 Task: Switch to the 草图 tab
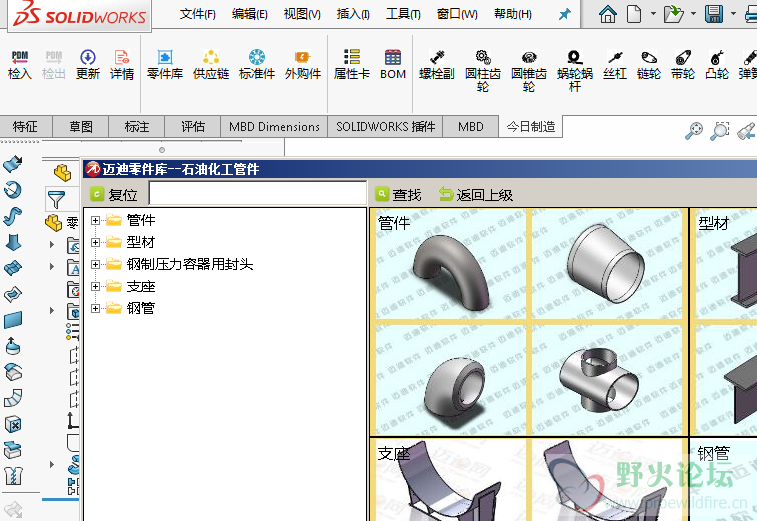point(81,127)
